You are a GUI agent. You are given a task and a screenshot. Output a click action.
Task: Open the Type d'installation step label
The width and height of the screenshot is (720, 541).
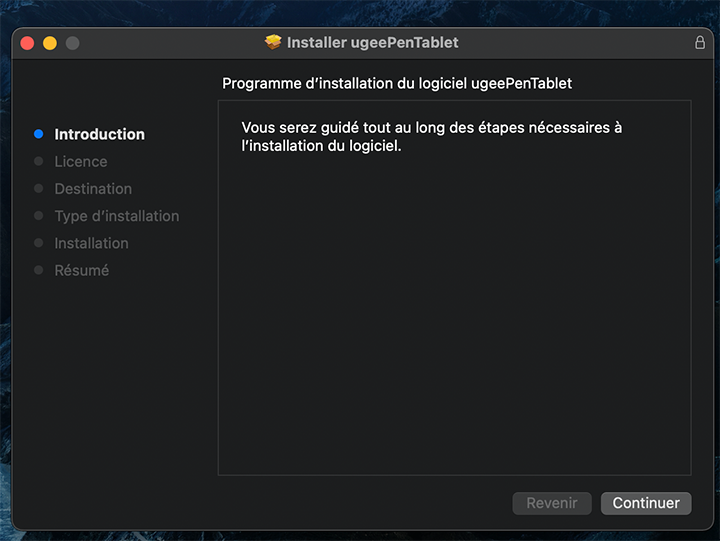click(117, 216)
